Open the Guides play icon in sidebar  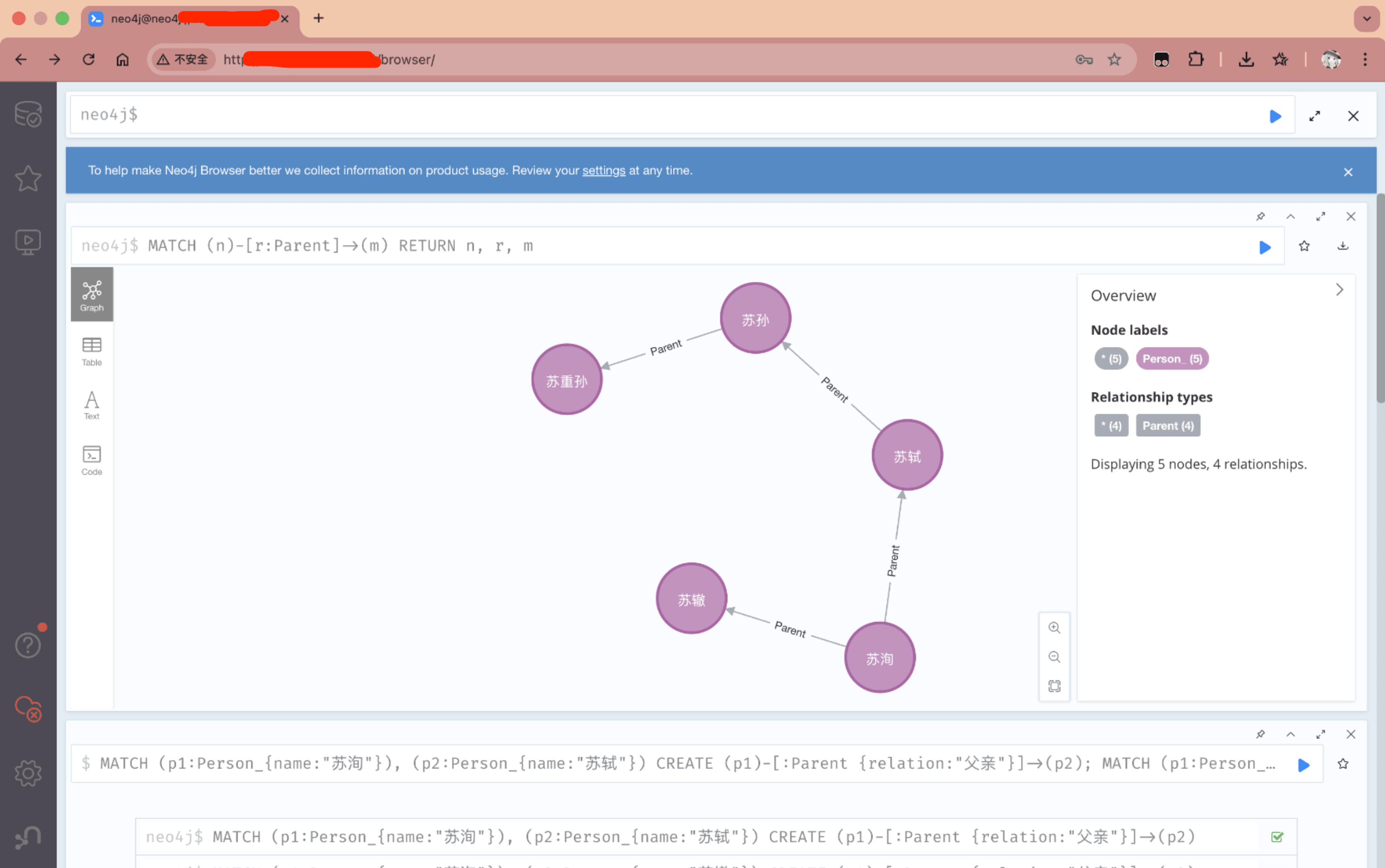[27, 242]
